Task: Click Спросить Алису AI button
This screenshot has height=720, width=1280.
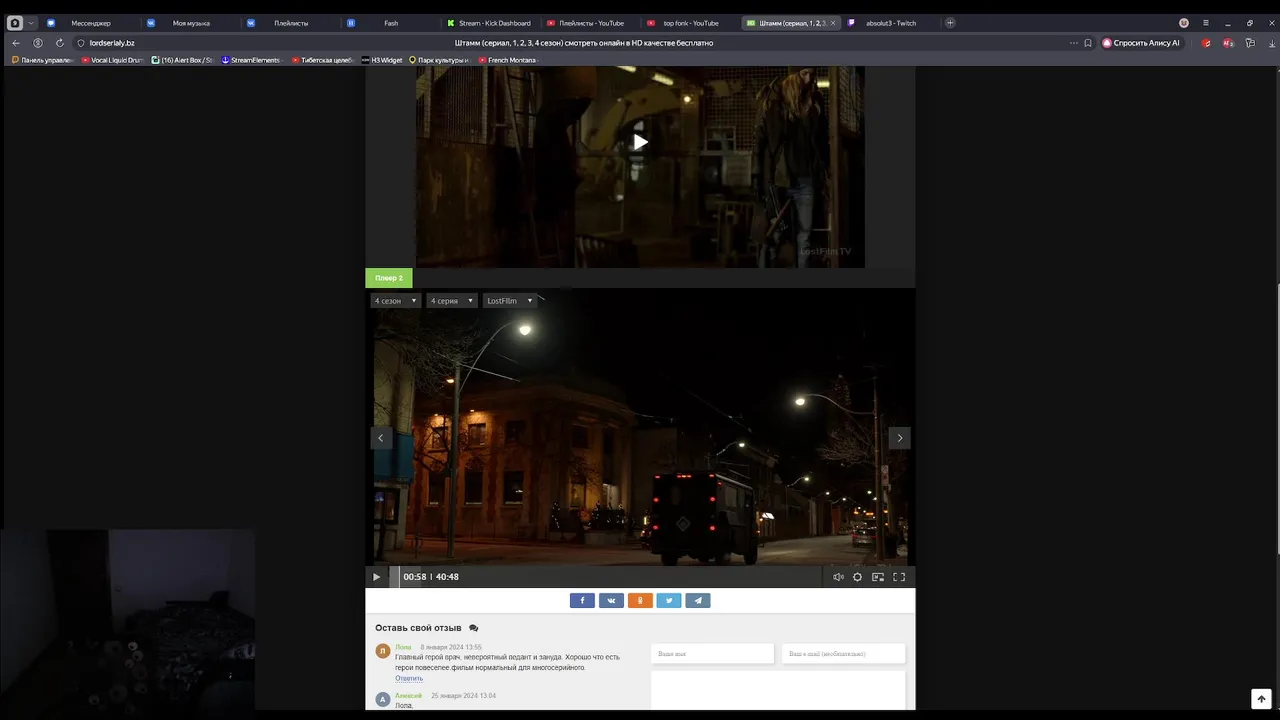Action: point(1141,43)
